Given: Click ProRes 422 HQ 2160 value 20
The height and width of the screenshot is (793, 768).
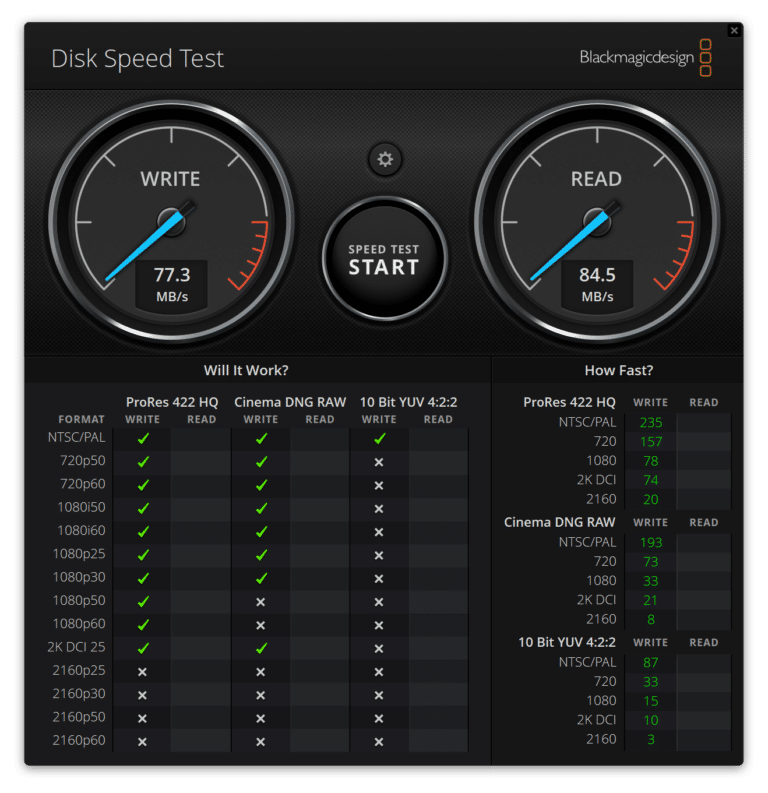Looking at the screenshot, I should coord(651,499).
